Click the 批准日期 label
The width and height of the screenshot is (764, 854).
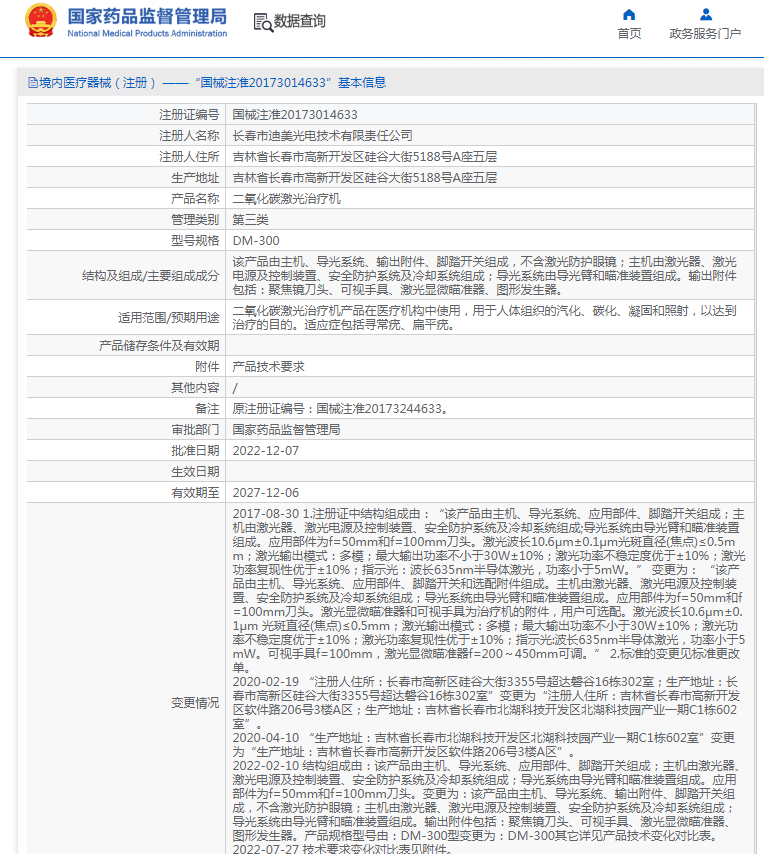pos(195,451)
